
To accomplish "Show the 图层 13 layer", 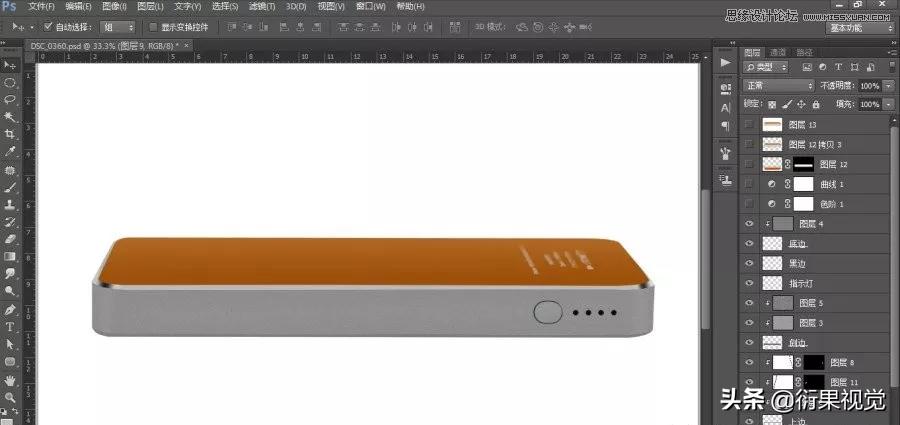I will tap(750, 125).
